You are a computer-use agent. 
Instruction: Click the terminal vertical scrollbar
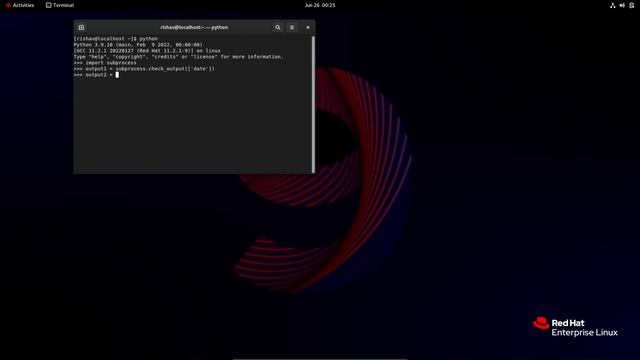pyautogui.click(x=313, y=104)
